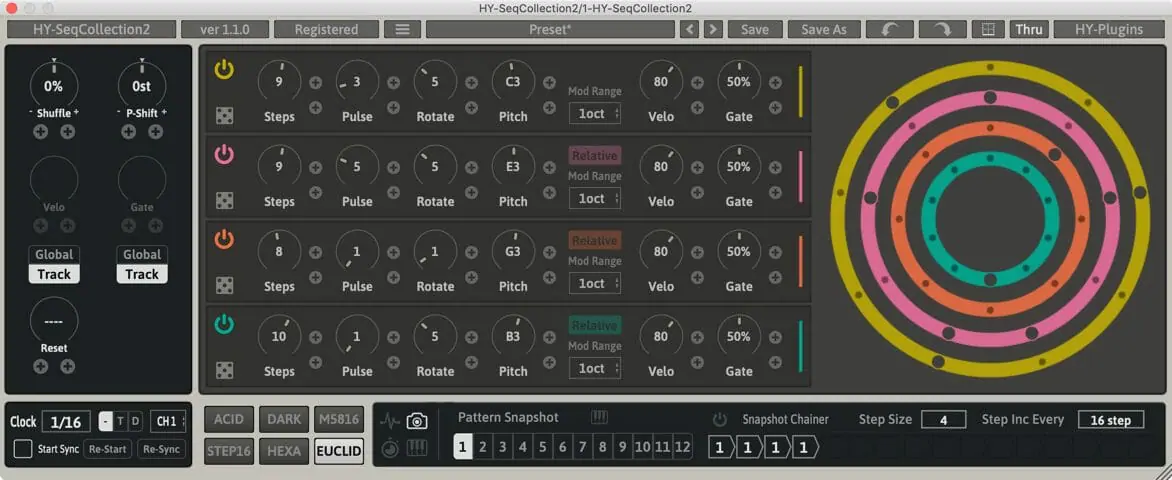
Task: Toggle the Snapshot Chainer power icon
Action: 719,420
